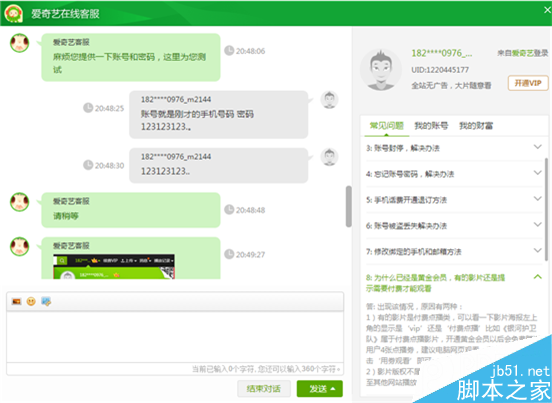Switch to the 我的账号 tab

pyautogui.click(x=431, y=126)
